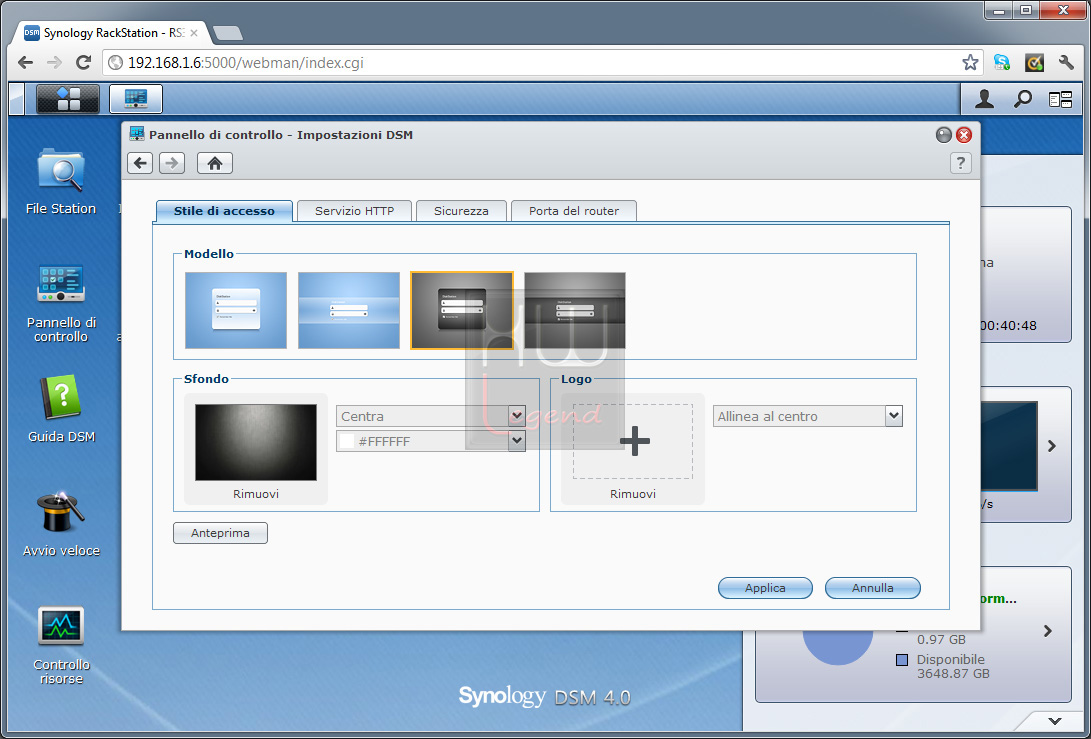Image resolution: width=1091 pixels, height=739 pixels.
Task: Switch to the Servizio HTTP tab
Action: point(354,211)
